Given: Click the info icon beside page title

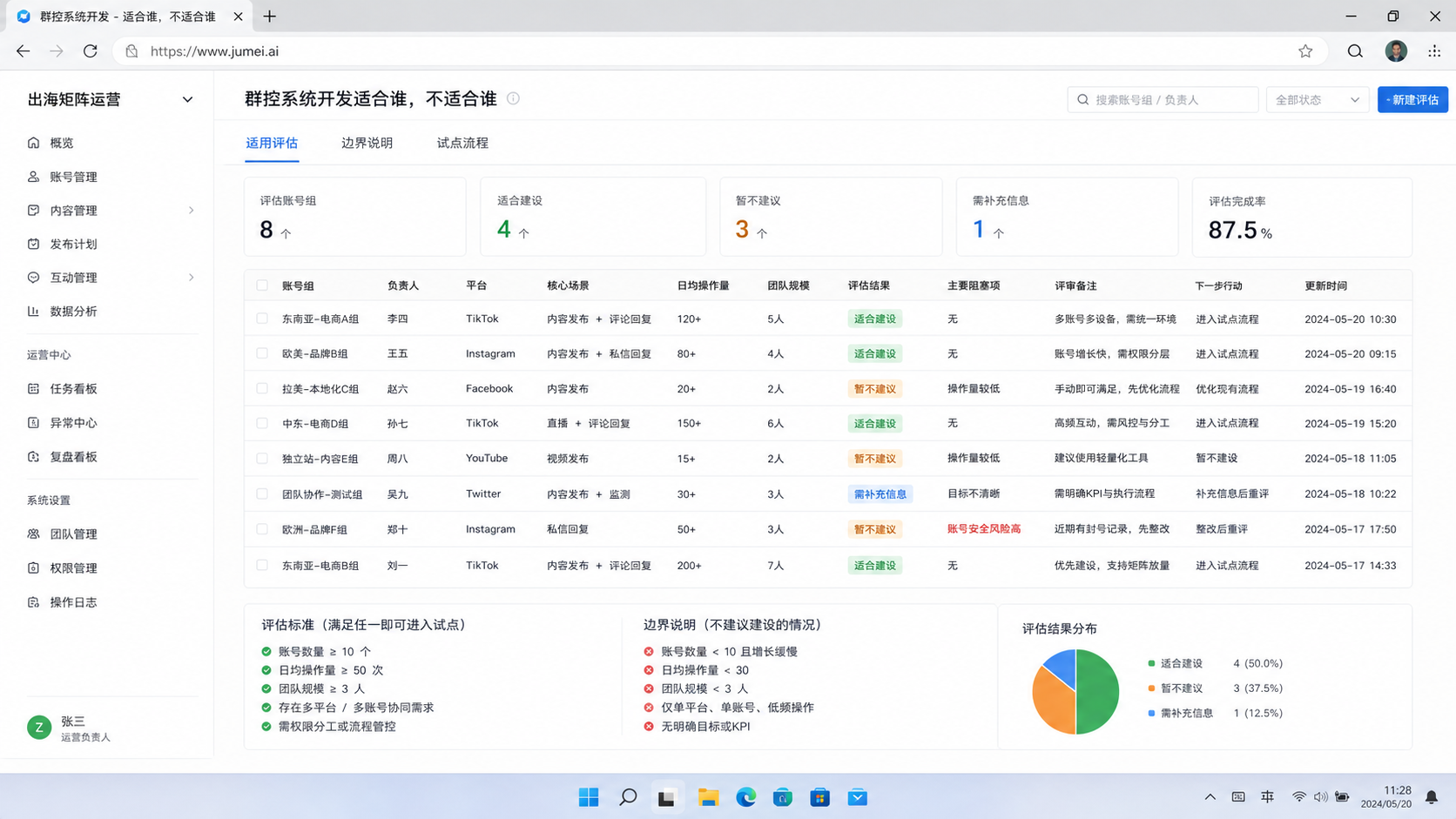Looking at the screenshot, I should [x=513, y=98].
